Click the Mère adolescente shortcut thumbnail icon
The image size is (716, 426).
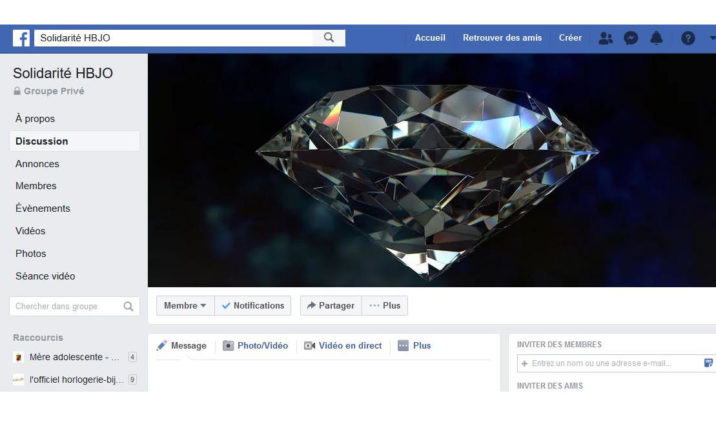pos(18,357)
